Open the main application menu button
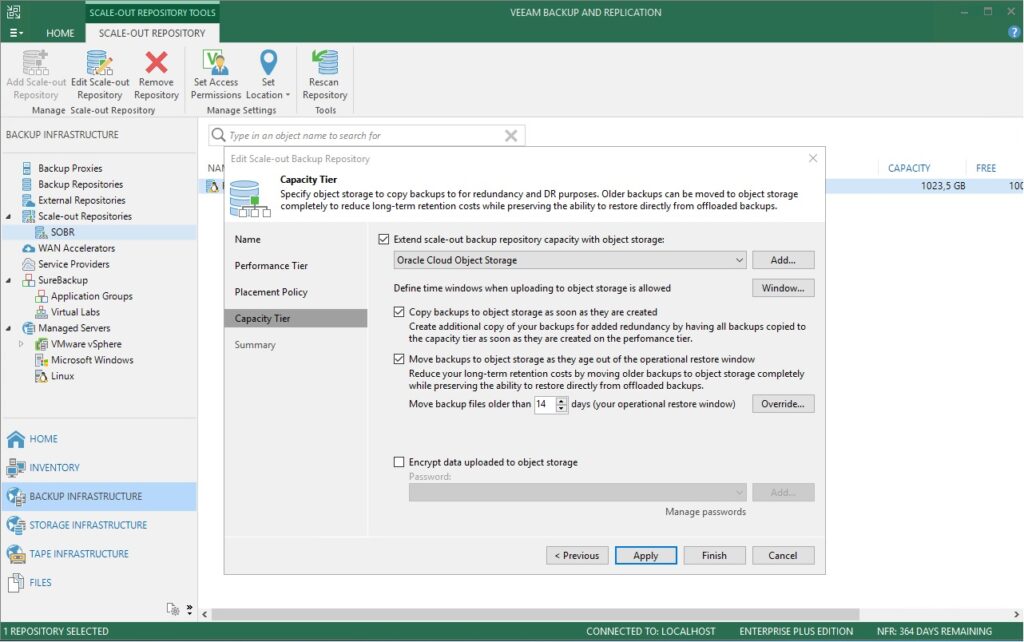Image resolution: width=1024 pixels, height=642 pixels. pos(16,33)
